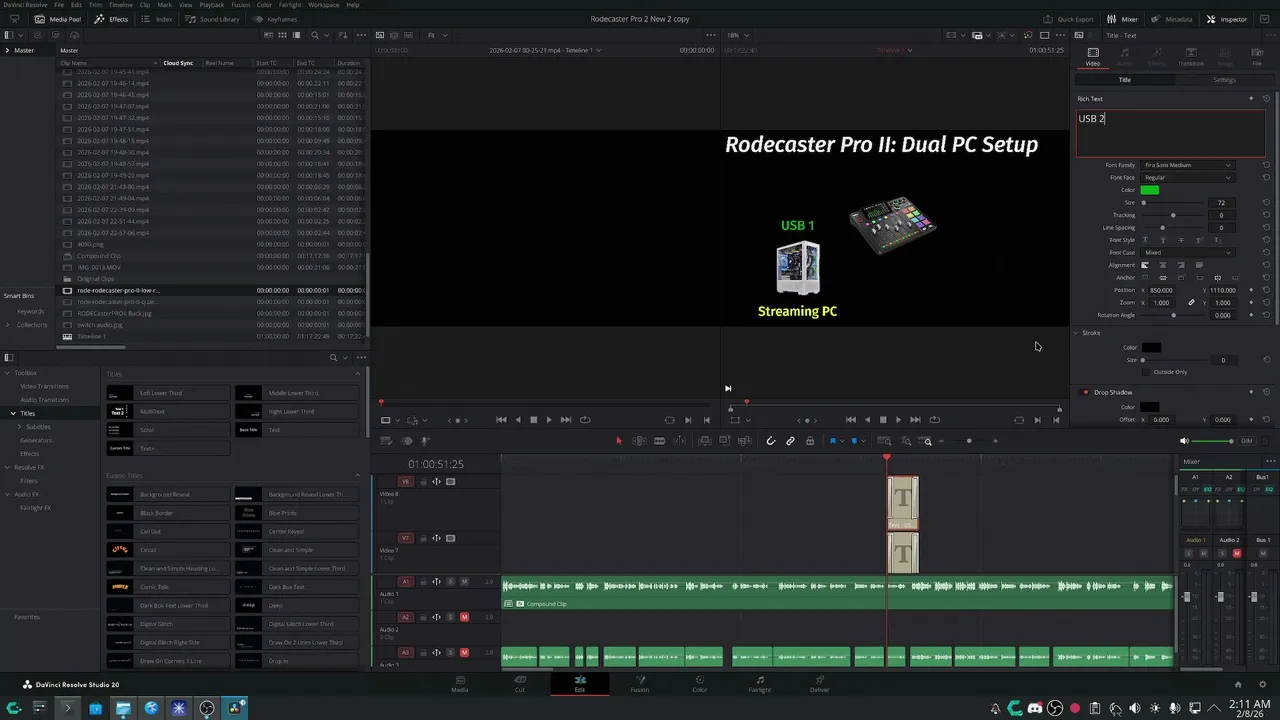
Task: Open the Fairlight menu
Action: coord(290,5)
